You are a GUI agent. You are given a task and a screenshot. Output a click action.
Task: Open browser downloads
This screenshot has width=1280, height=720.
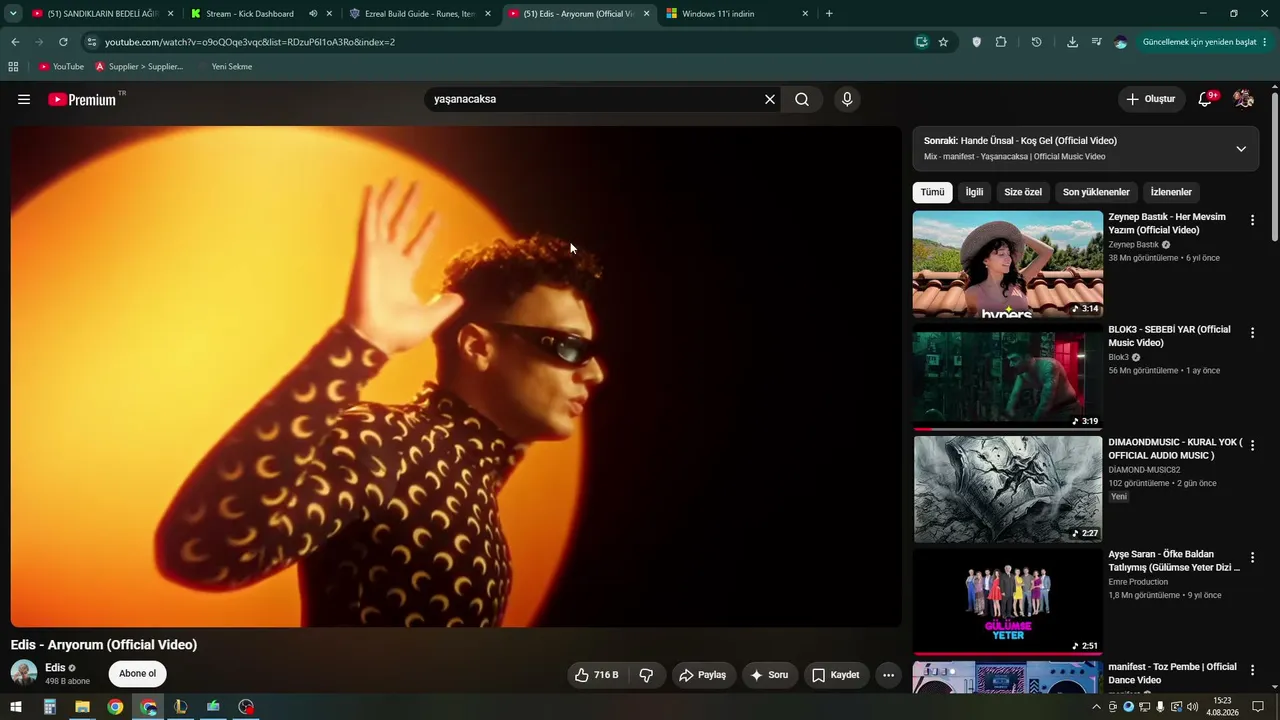tap(1073, 42)
